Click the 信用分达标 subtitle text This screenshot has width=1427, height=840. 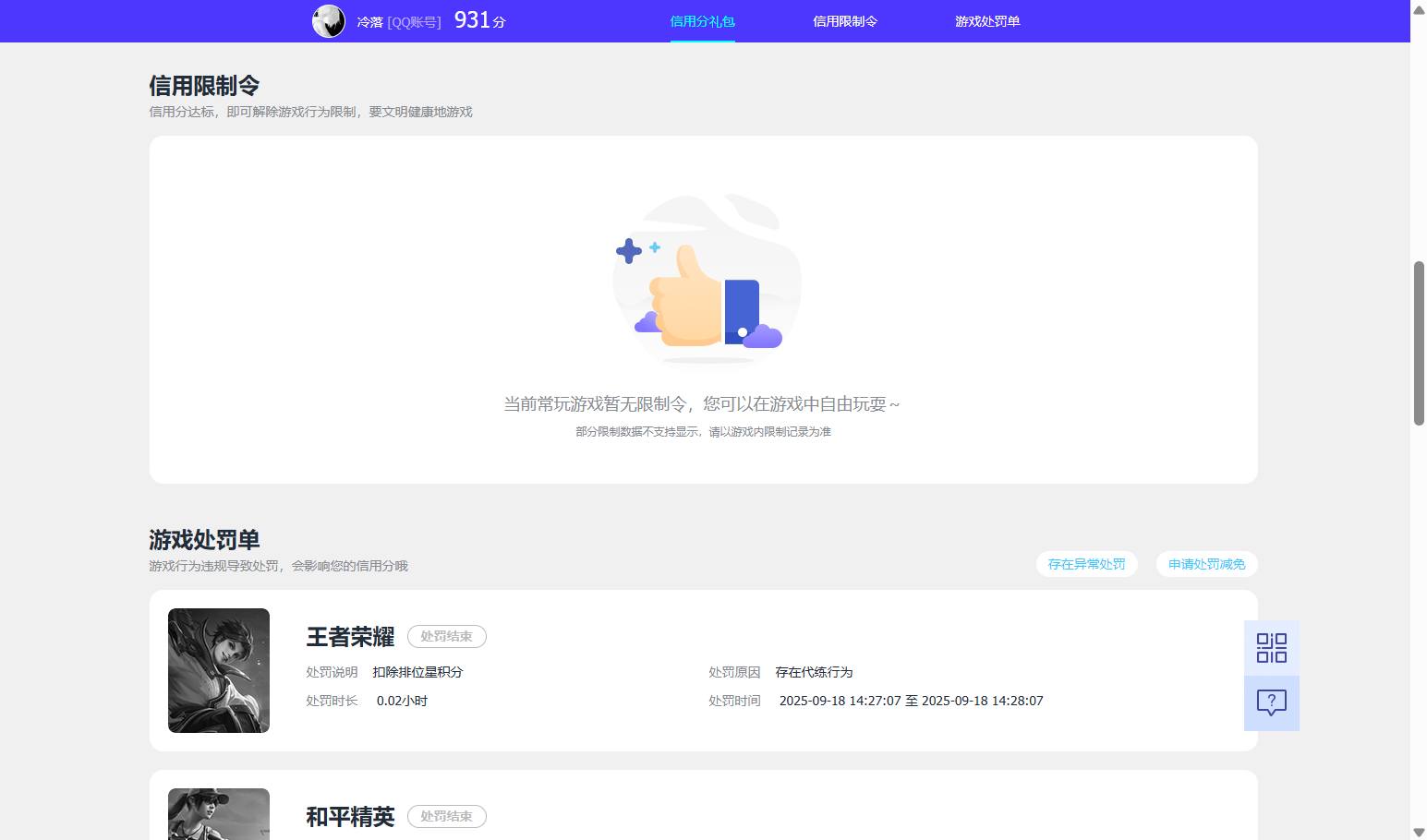(310, 112)
